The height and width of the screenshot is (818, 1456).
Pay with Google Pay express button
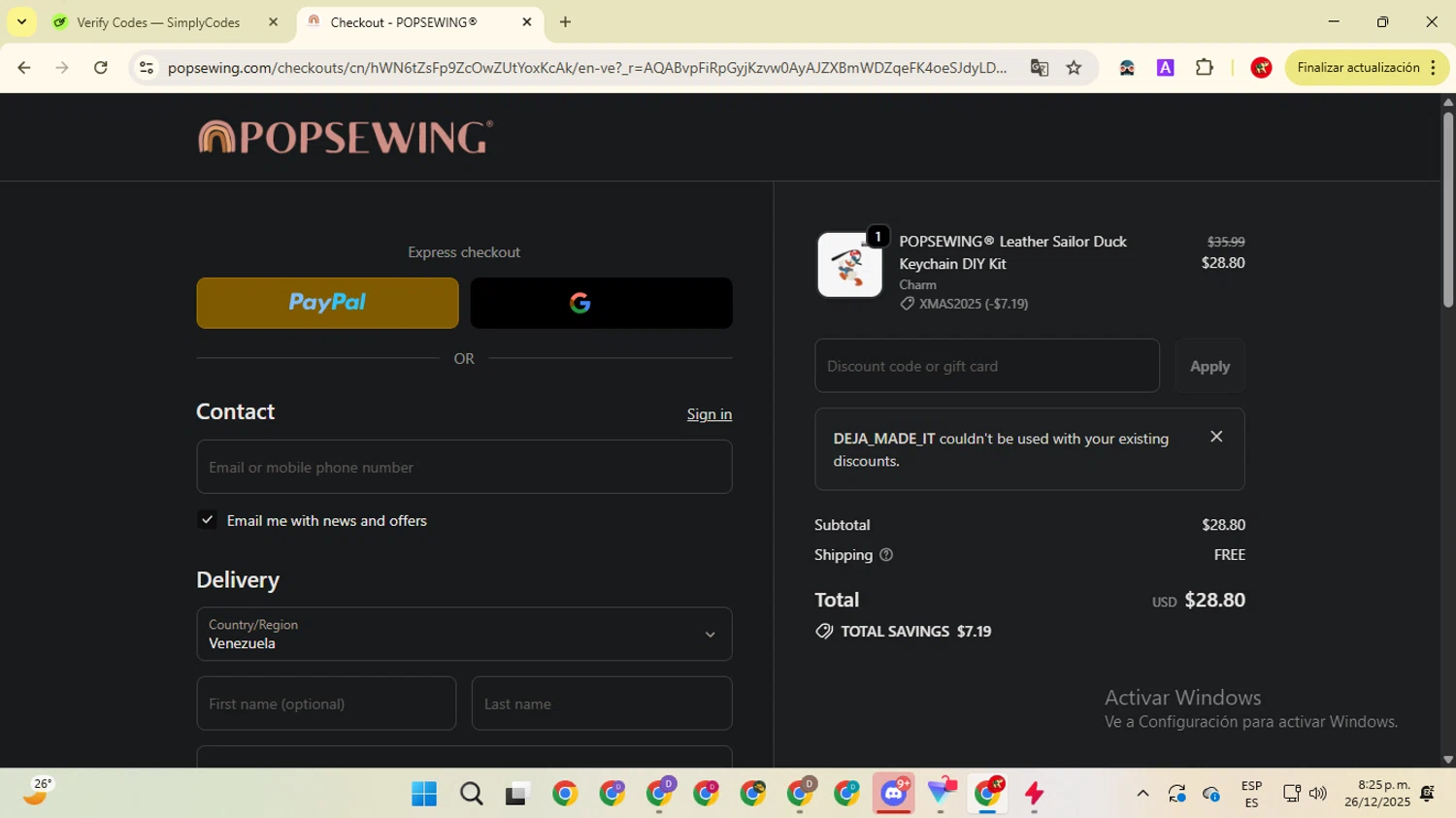tap(601, 303)
